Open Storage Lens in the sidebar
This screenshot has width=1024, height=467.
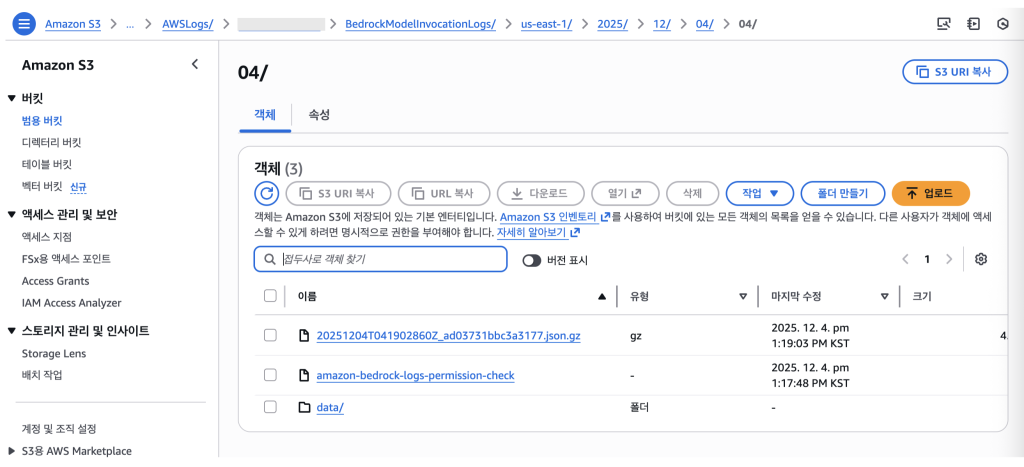[x=54, y=353]
